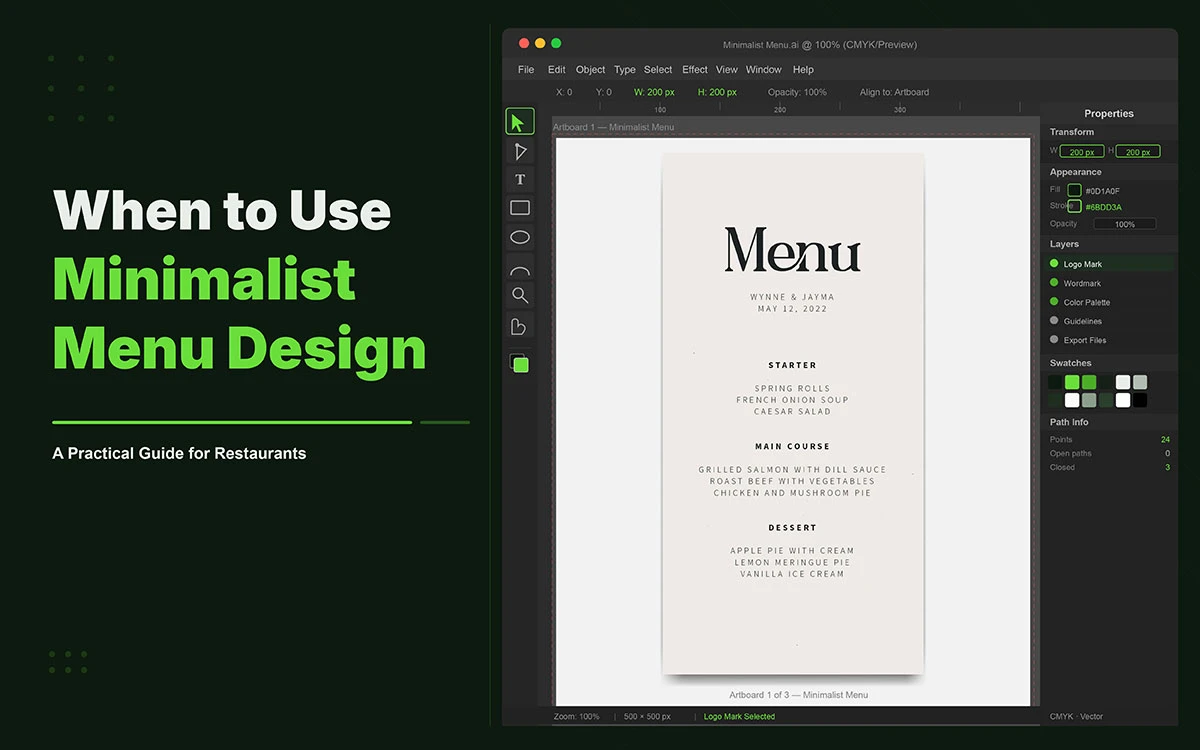Viewport: 1200px width, 750px height.
Task: Click 'Zoom: 100%' in the status bar
Action: (x=577, y=717)
